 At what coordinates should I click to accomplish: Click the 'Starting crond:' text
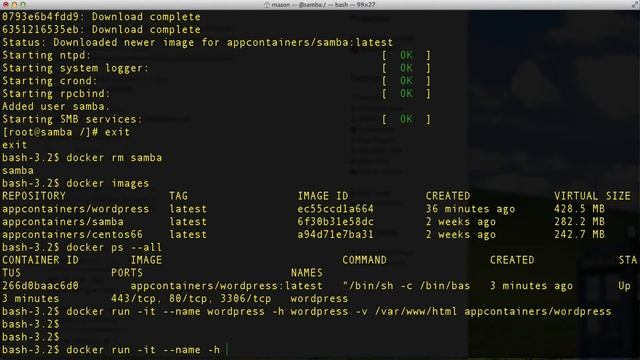(x=49, y=81)
